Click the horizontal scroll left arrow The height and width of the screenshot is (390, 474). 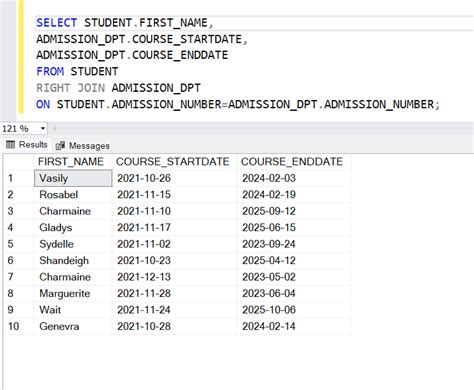coord(54,128)
